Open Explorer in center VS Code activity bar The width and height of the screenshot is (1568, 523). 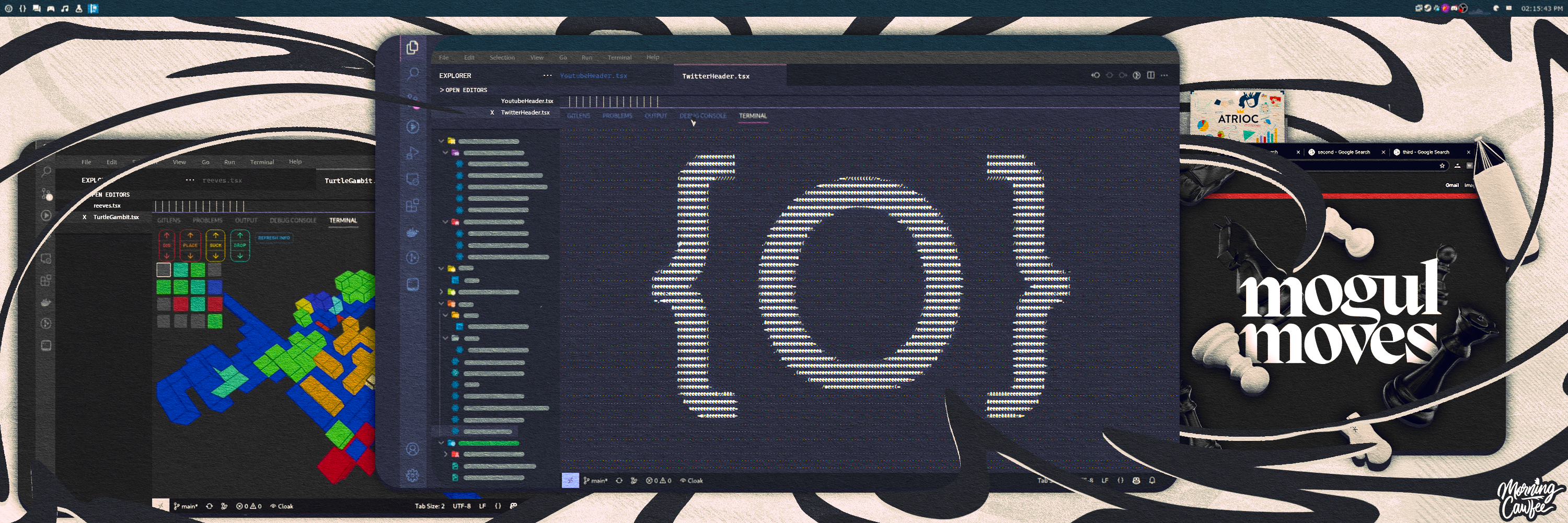pos(412,48)
